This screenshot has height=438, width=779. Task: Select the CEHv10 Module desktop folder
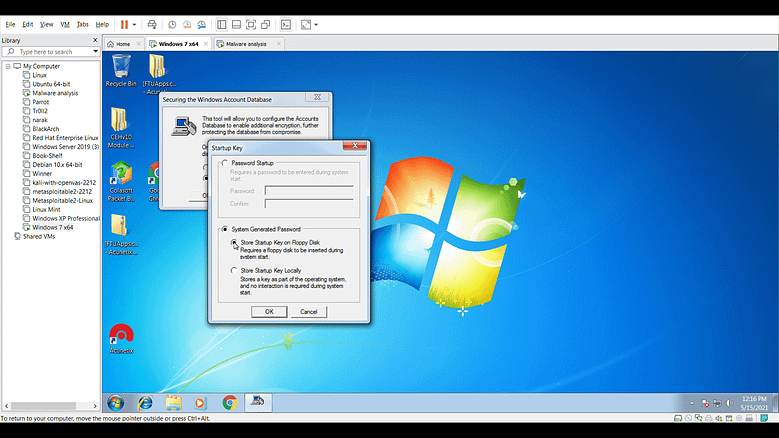click(121, 128)
